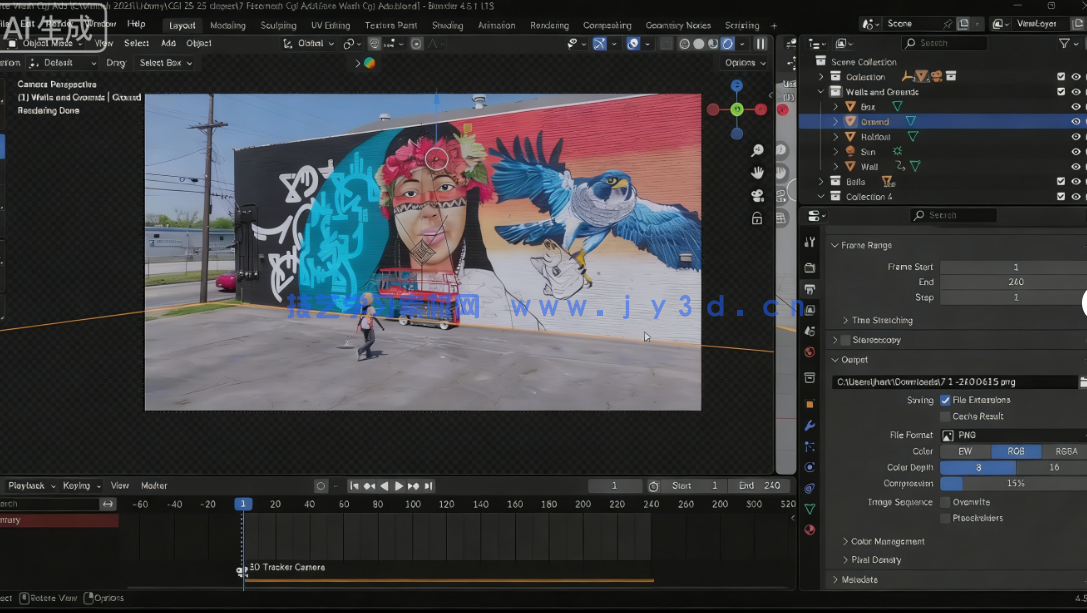Click the camera view icon in viewport

[x=757, y=195]
